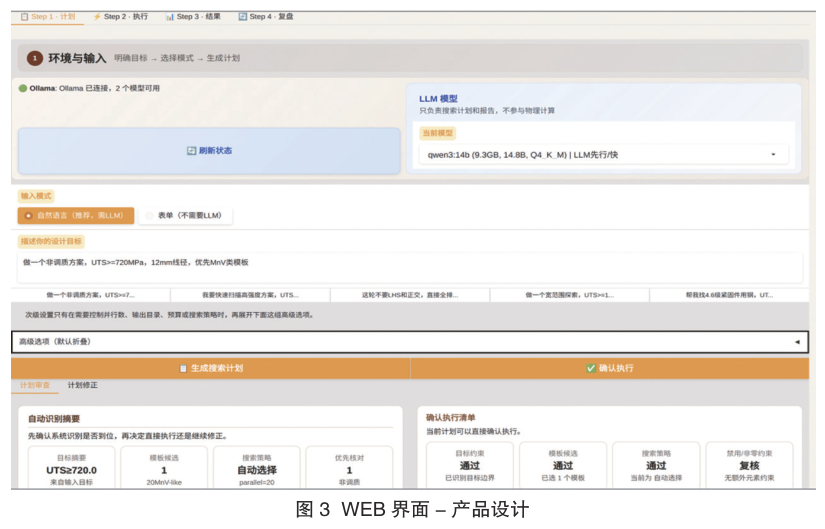Click the collapse arrow on 高级选项 row
825x529 pixels.
797,342
